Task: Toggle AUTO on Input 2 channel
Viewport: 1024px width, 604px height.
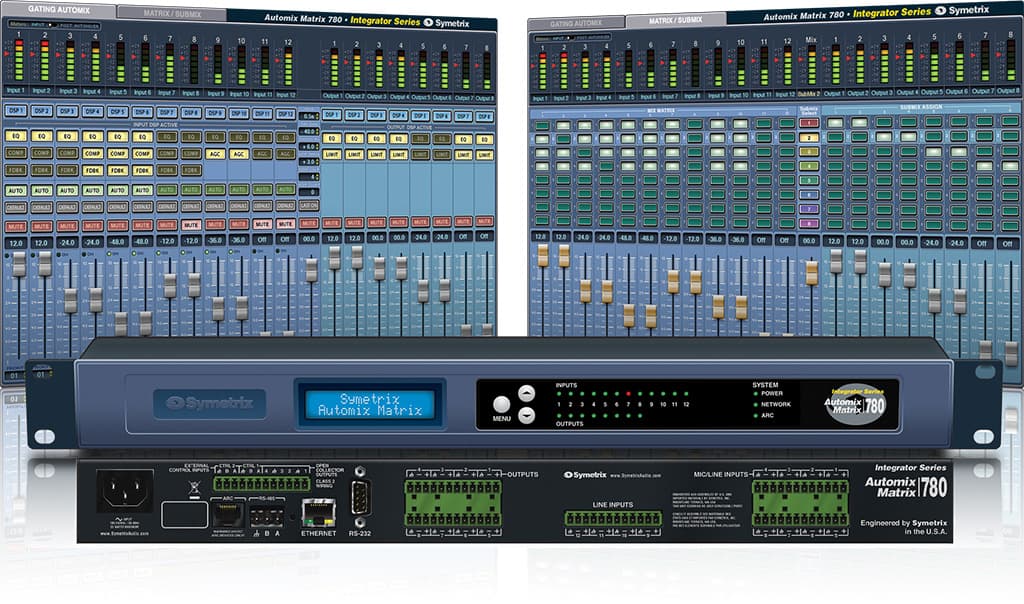Action: 41,190
